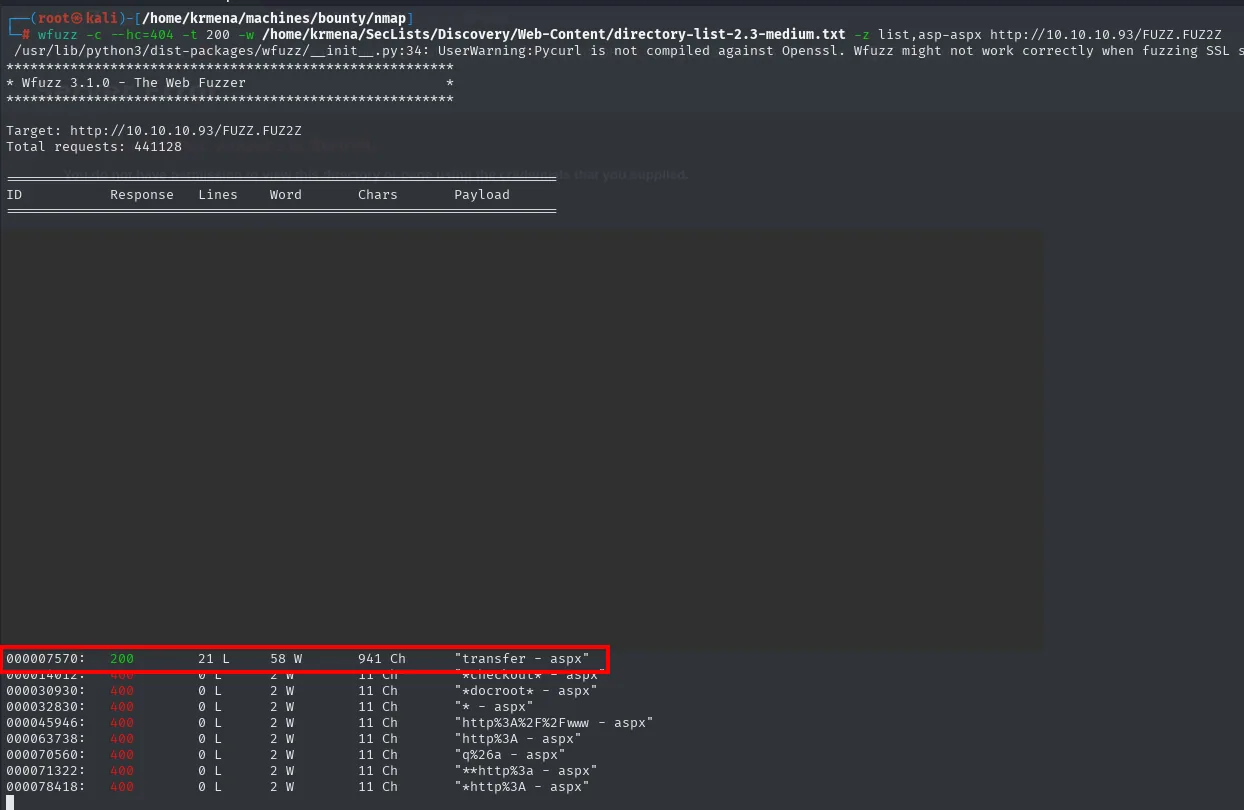The height and width of the screenshot is (810, 1244).
Task: Click the 'Payload' column header
Action: [482, 195]
